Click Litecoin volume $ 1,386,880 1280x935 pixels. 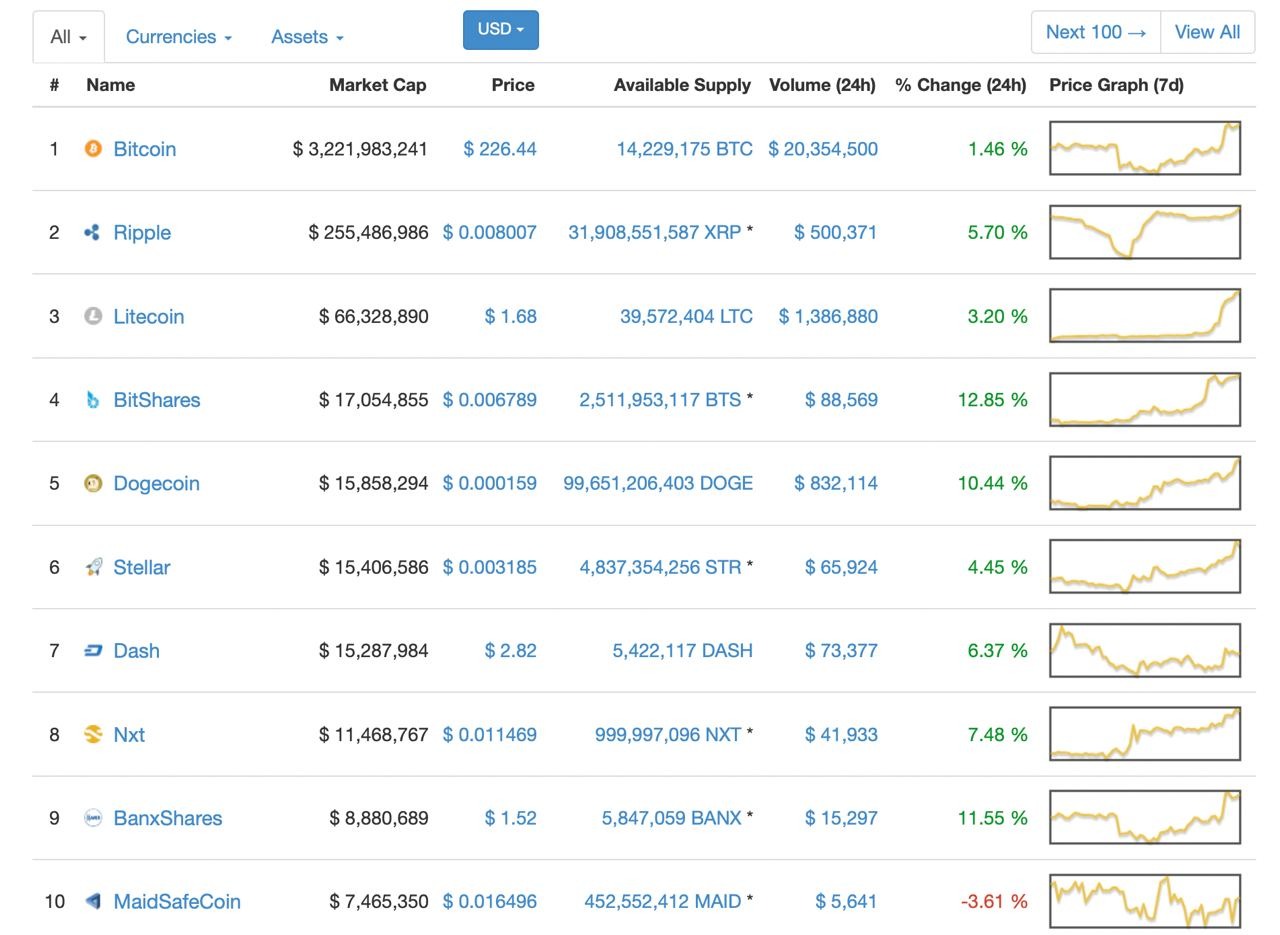pyautogui.click(x=829, y=317)
